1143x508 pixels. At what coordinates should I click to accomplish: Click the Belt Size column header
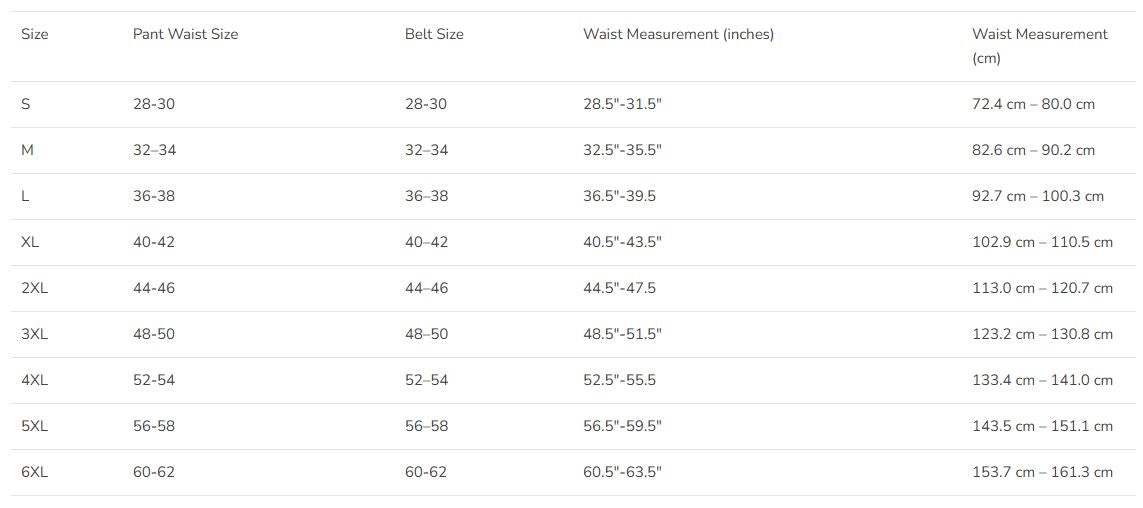(434, 34)
